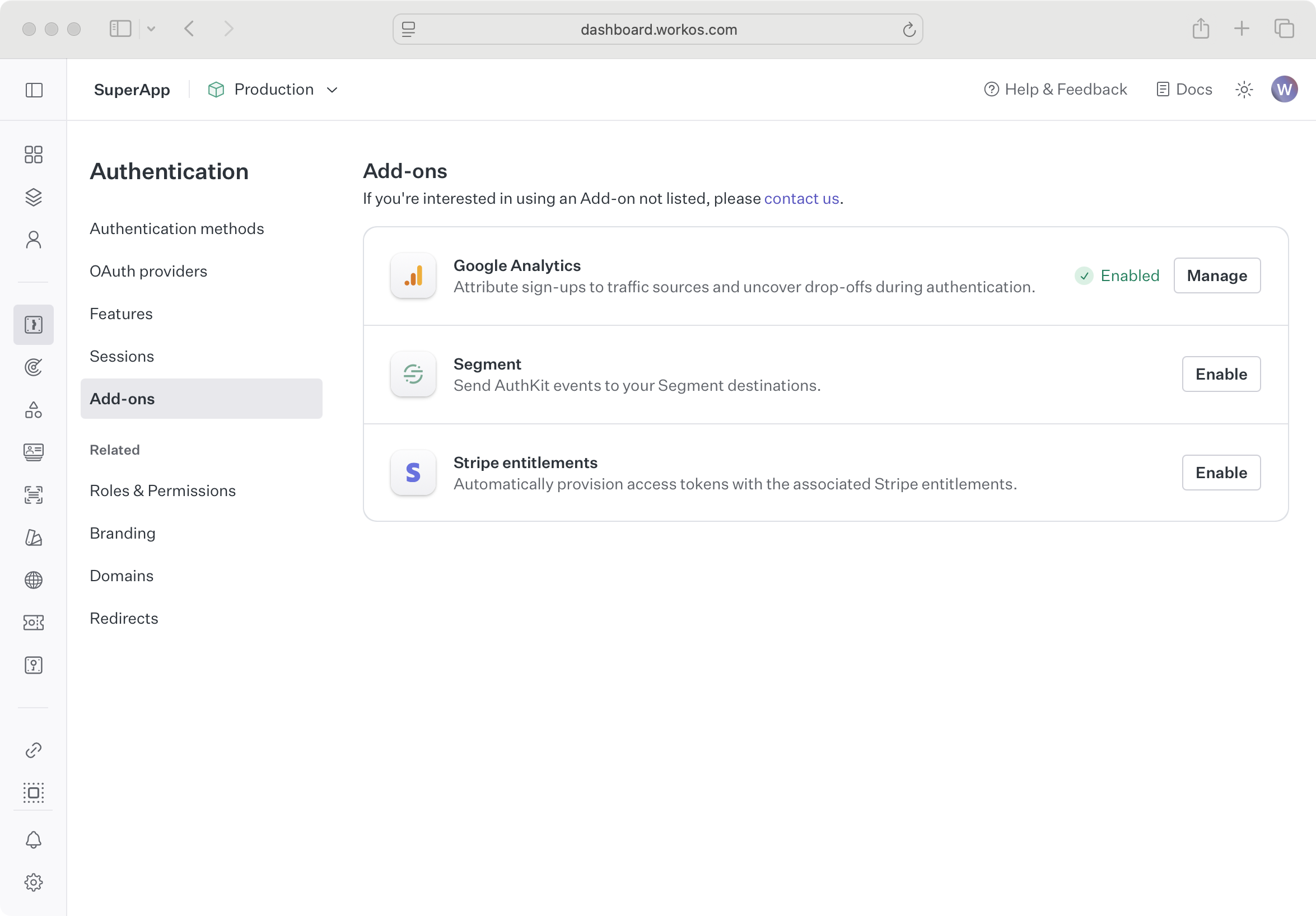Toggle the Safari sidebar button
The width and height of the screenshot is (1316, 916).
tap(120, 29)
